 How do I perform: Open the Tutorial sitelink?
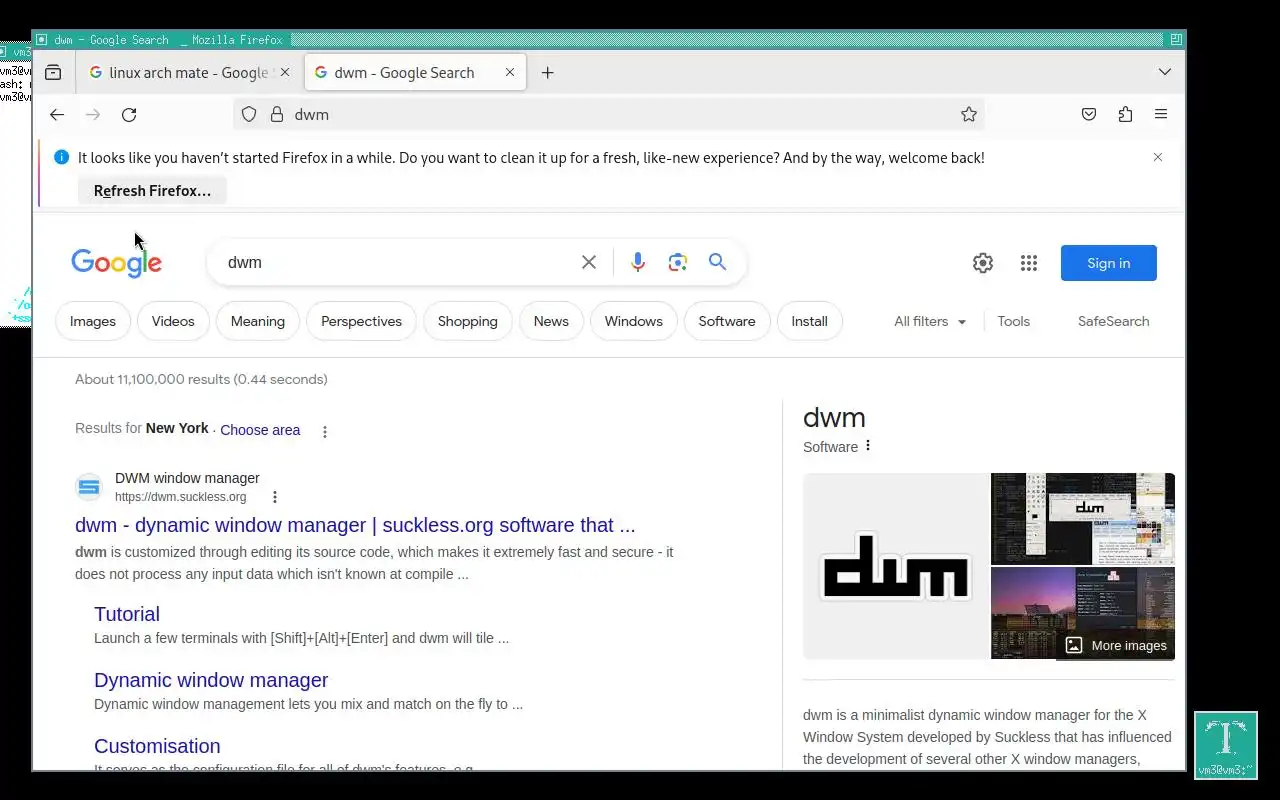tap(127, 614)
